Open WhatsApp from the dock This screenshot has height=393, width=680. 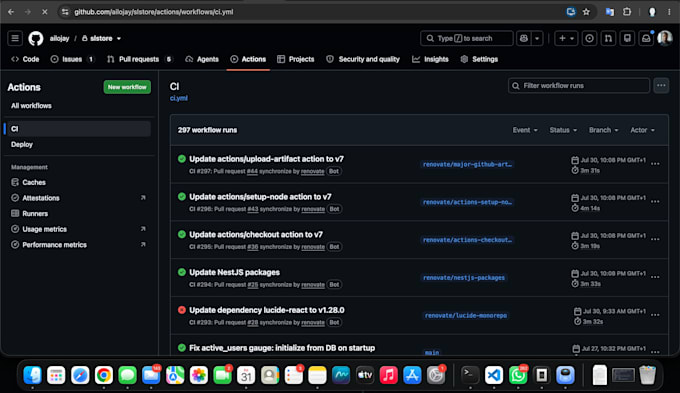(x=518, y=375)
